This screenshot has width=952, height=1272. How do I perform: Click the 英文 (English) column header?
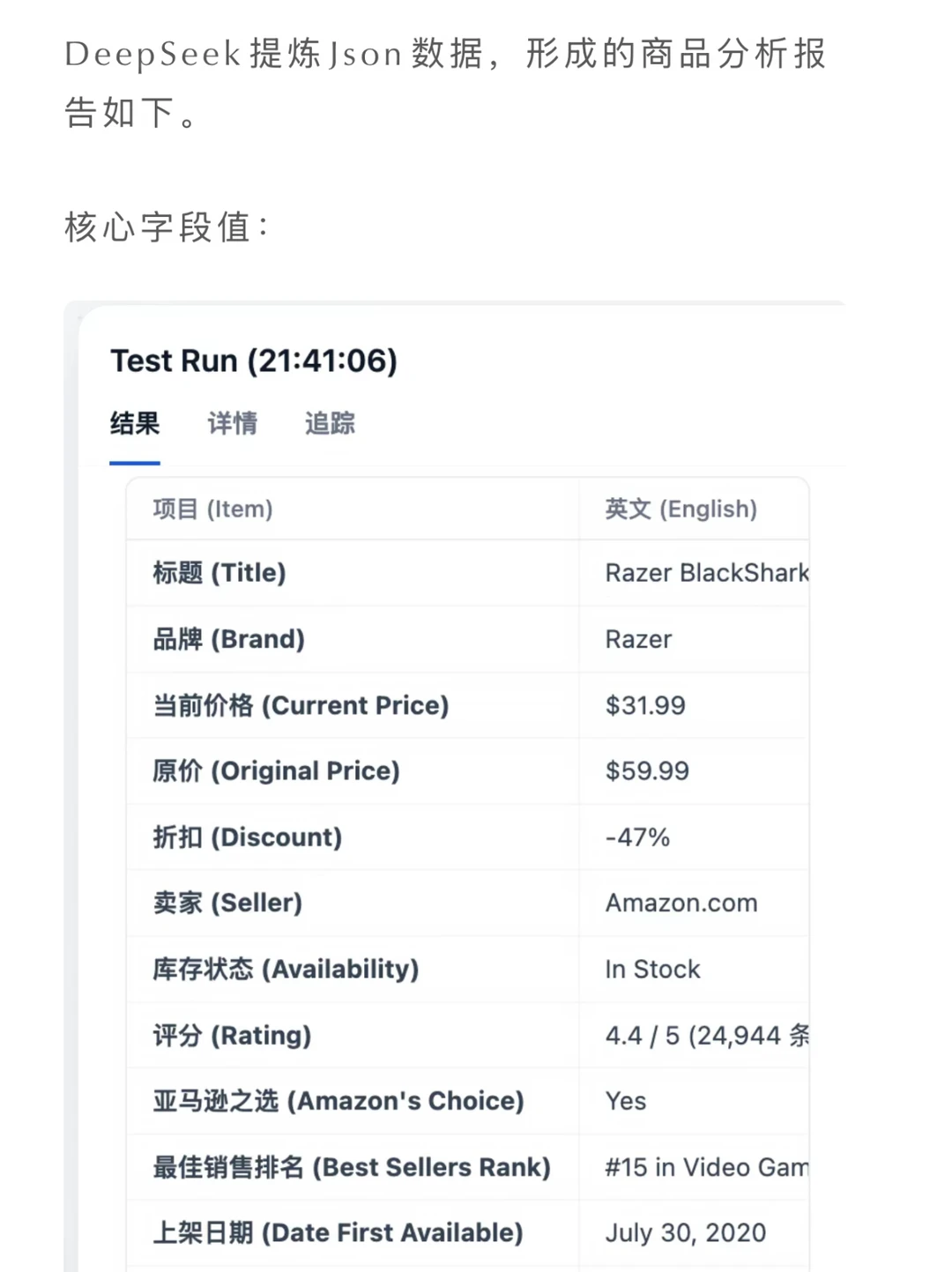point(681,509)
